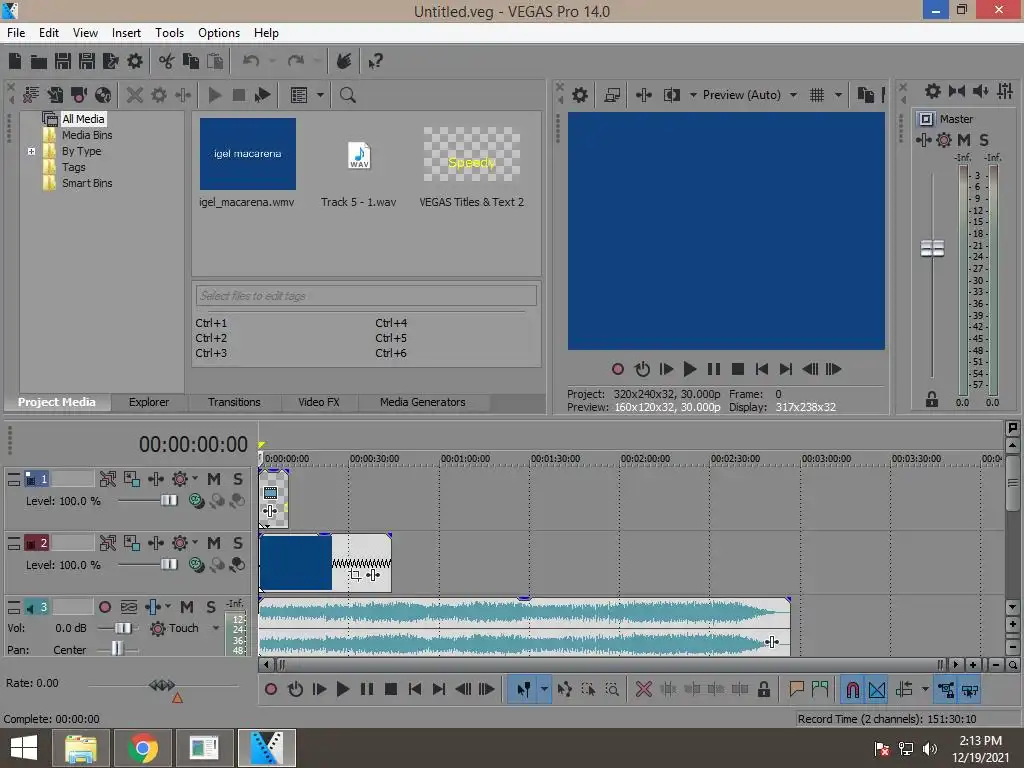
Task: Click the What's This help icon
Action: (x=375, y=61)
